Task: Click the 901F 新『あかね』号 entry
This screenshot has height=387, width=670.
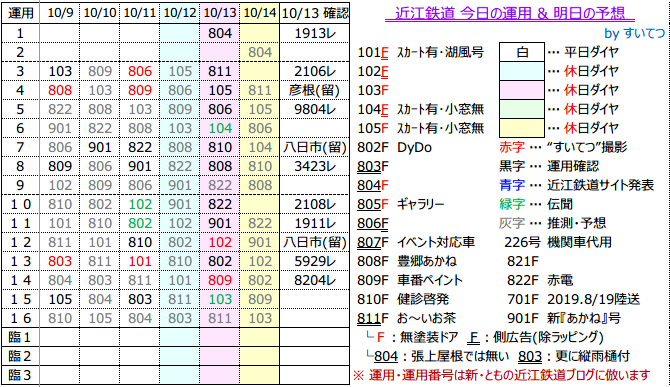Action: pyautogui.click(x=564, y=318)
